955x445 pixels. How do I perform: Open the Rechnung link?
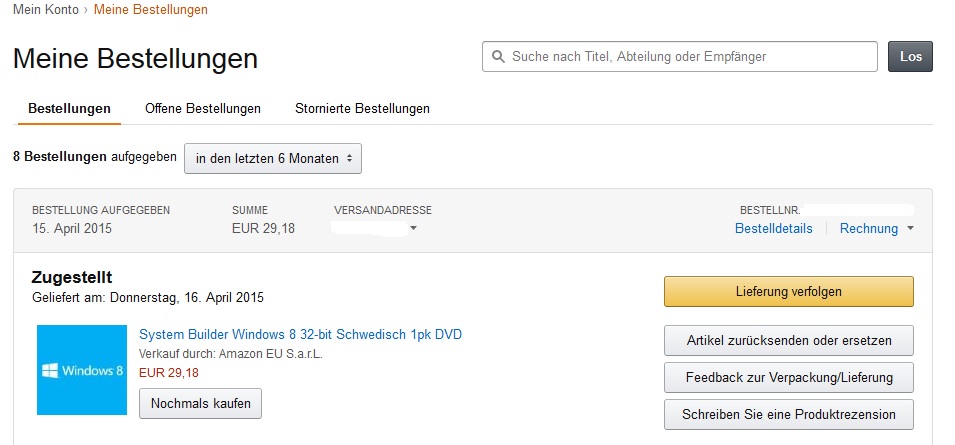pos(869,229)
